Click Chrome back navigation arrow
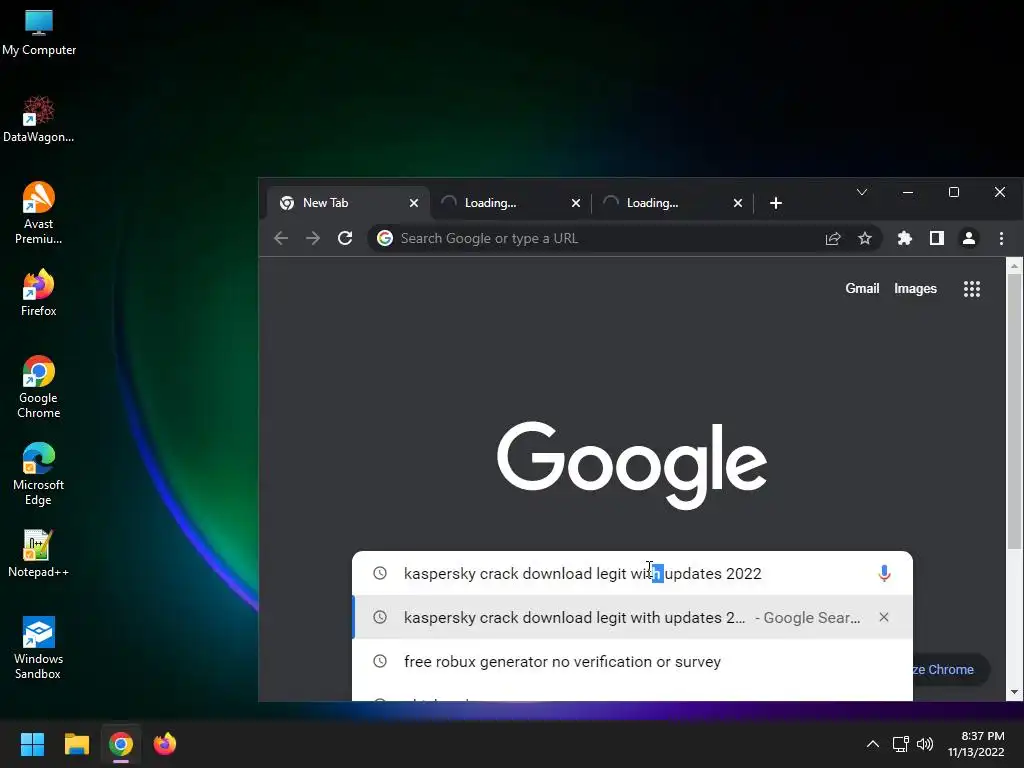Viewport: 1024px width, 768px height. pyautogui.click(x=281, y=238)
